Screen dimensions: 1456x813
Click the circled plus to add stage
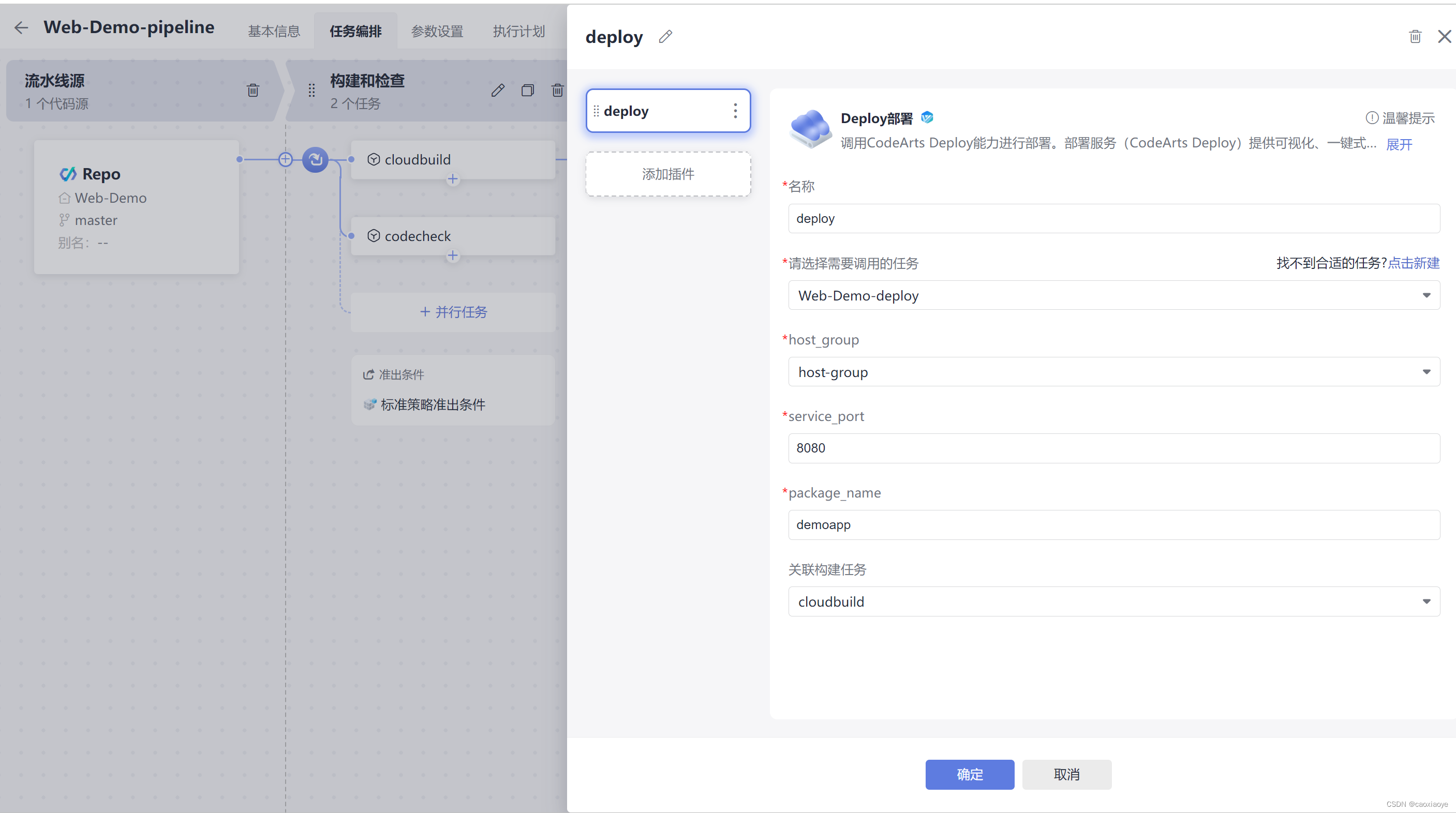point(286,159)
